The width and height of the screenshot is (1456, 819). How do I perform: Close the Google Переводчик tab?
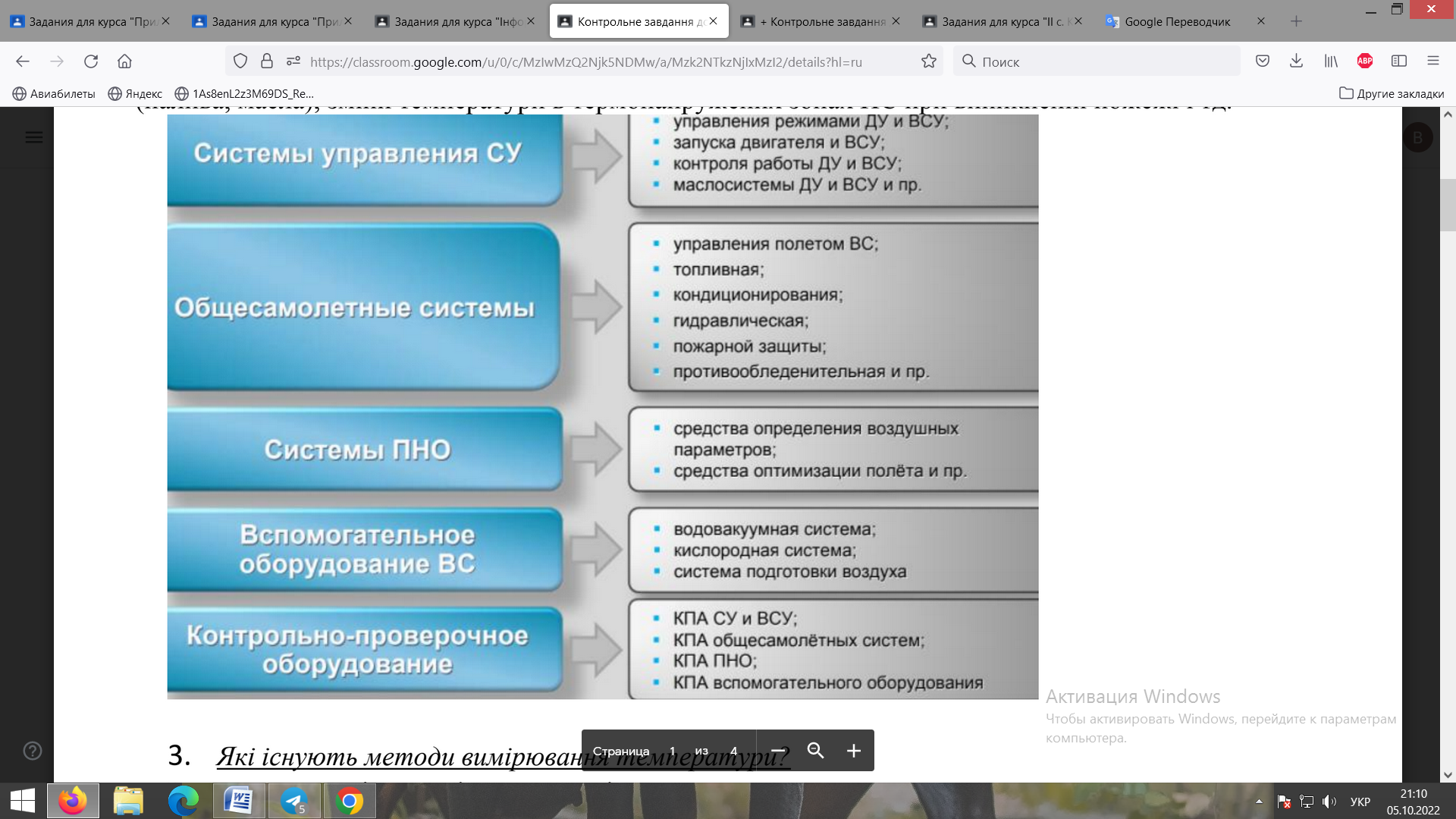click(x=1261, y=21)
